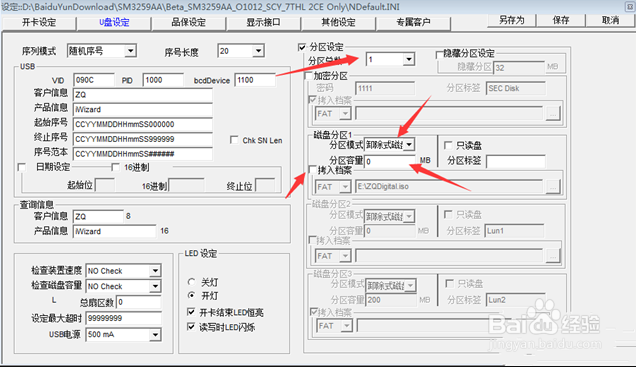
Task: Toggle the 分区设定 checkbox
Action: coord(302,47)
